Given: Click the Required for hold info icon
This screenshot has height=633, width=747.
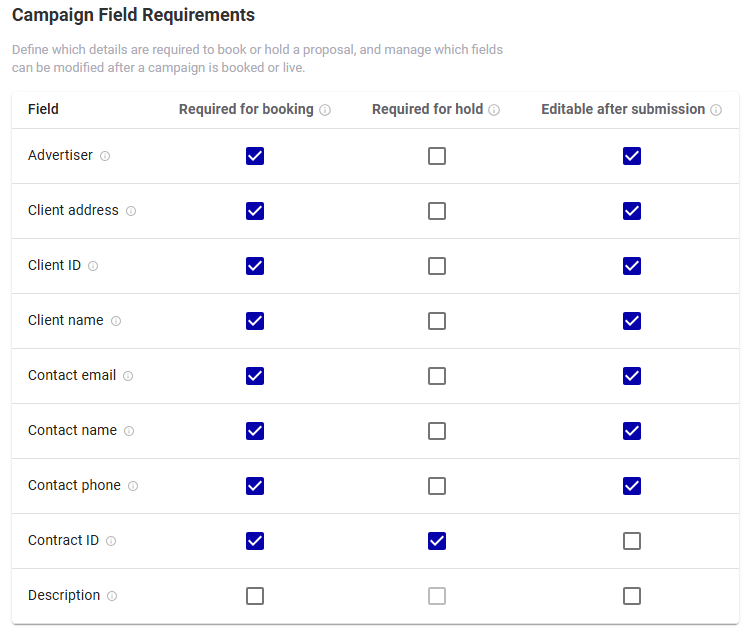Looking at the screenshot, I should click(x=494, y=110).
